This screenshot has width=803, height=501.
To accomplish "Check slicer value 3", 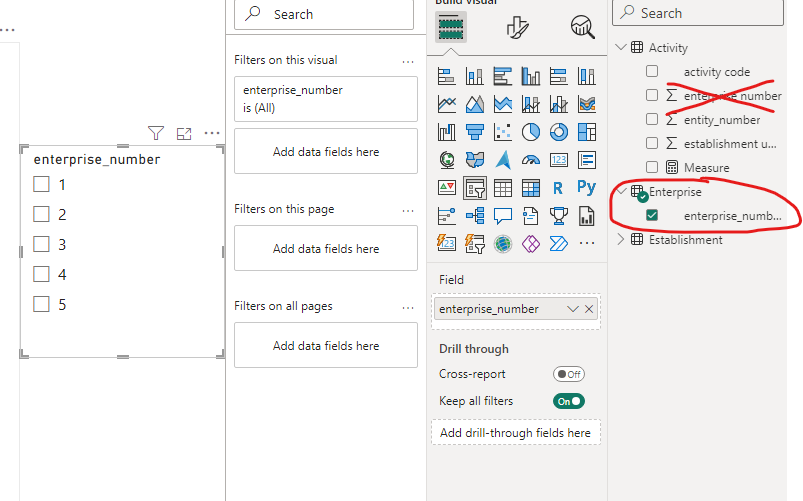I will pyautogui.click(x=41, y=244).
